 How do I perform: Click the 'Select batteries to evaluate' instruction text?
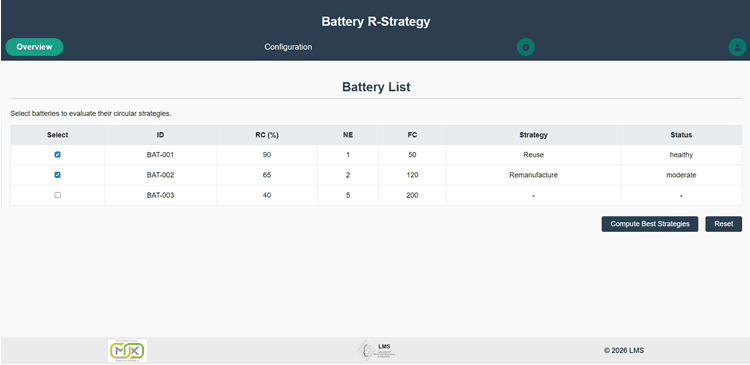(91, 114)
